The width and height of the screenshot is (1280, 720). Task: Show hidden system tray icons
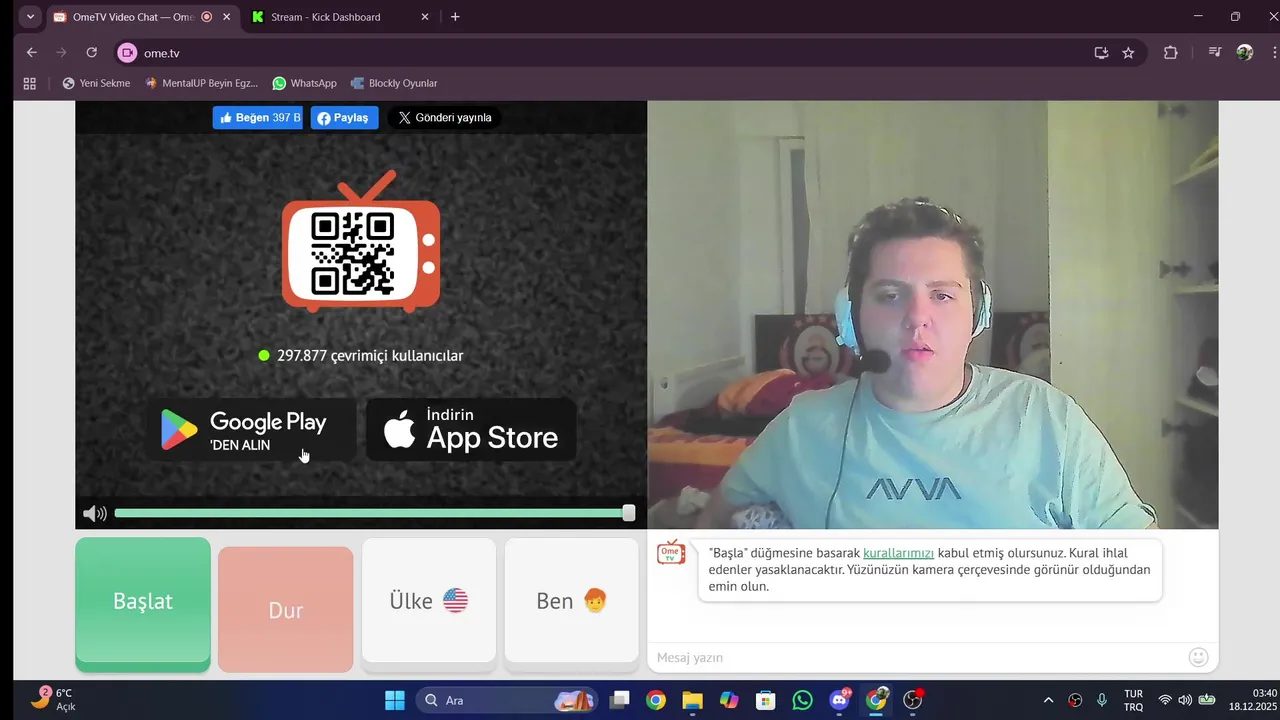(1048, 700)
